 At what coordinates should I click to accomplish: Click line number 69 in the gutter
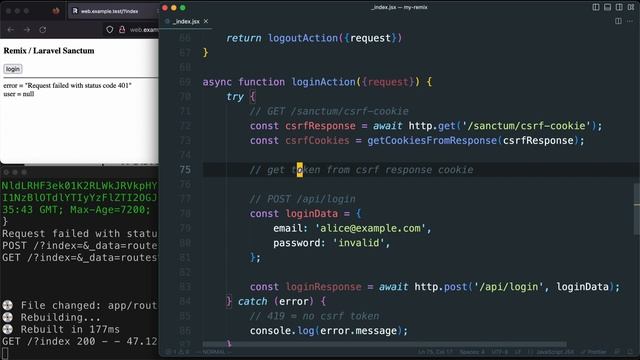point(185,82)
